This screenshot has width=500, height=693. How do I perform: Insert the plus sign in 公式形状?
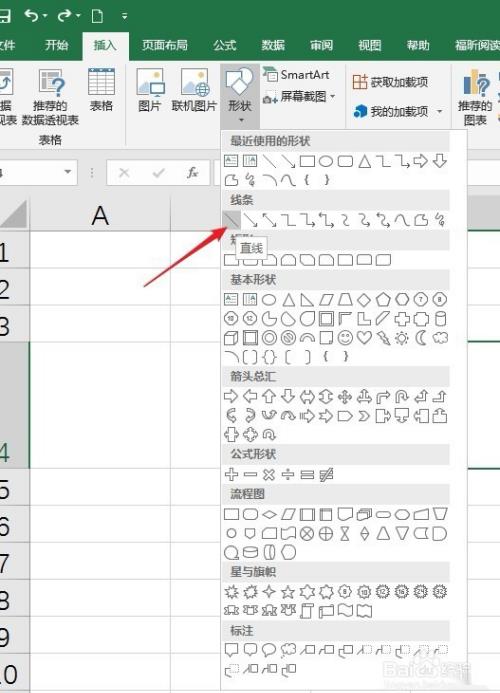[231, 475]
